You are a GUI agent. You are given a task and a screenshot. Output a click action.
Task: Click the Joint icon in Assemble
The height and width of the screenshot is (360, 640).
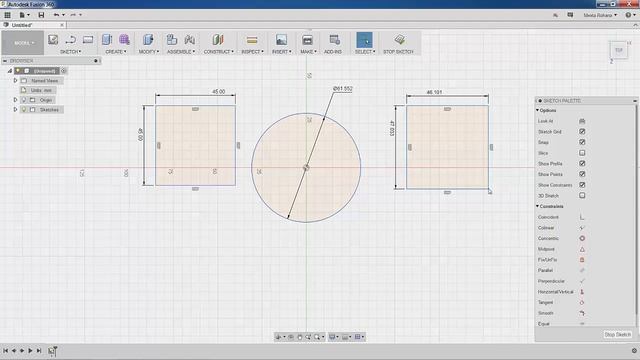click(189, 40)
